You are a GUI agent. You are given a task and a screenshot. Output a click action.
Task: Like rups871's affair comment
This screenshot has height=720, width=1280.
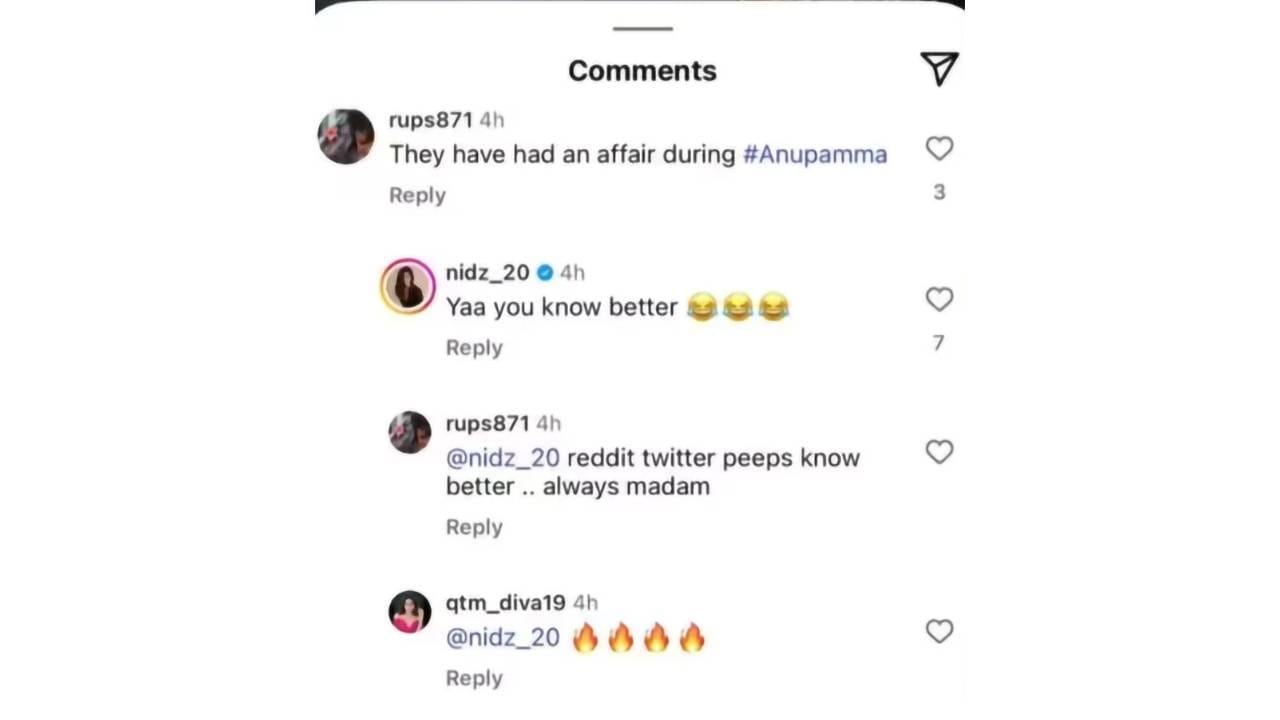[x=939, y=149]
